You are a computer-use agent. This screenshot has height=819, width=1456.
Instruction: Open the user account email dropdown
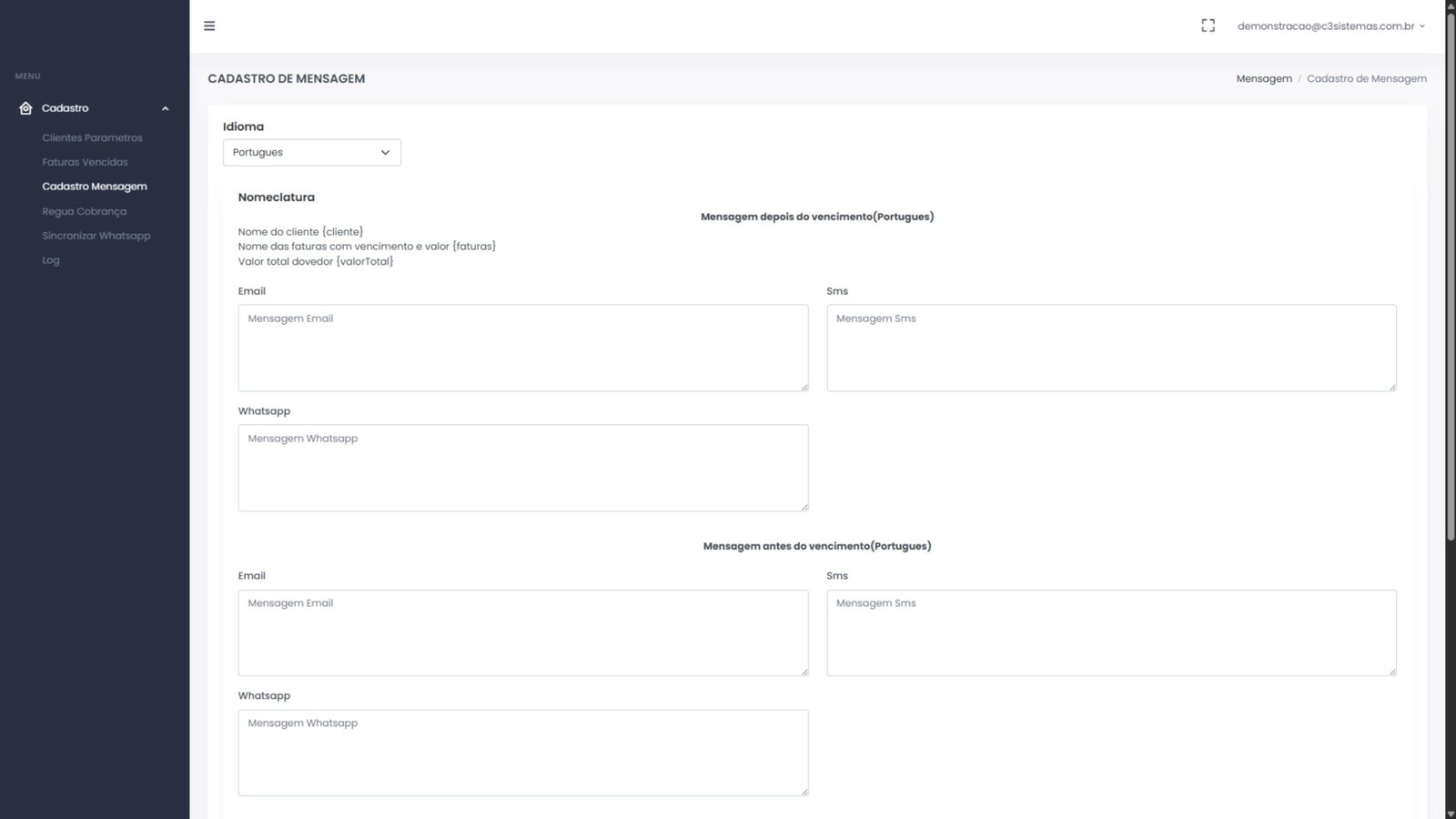(x=1330, y=26)
